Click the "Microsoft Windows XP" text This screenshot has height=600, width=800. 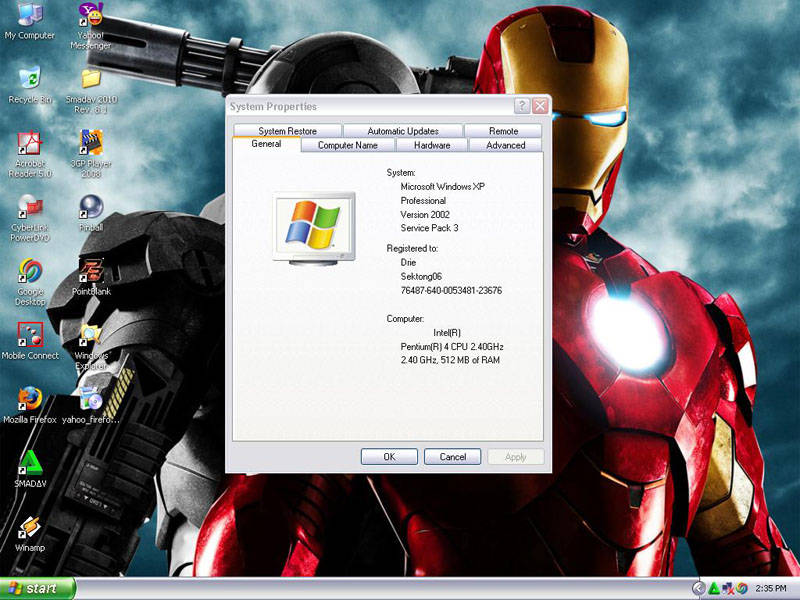pyautogui.click(x=442, y=187)
